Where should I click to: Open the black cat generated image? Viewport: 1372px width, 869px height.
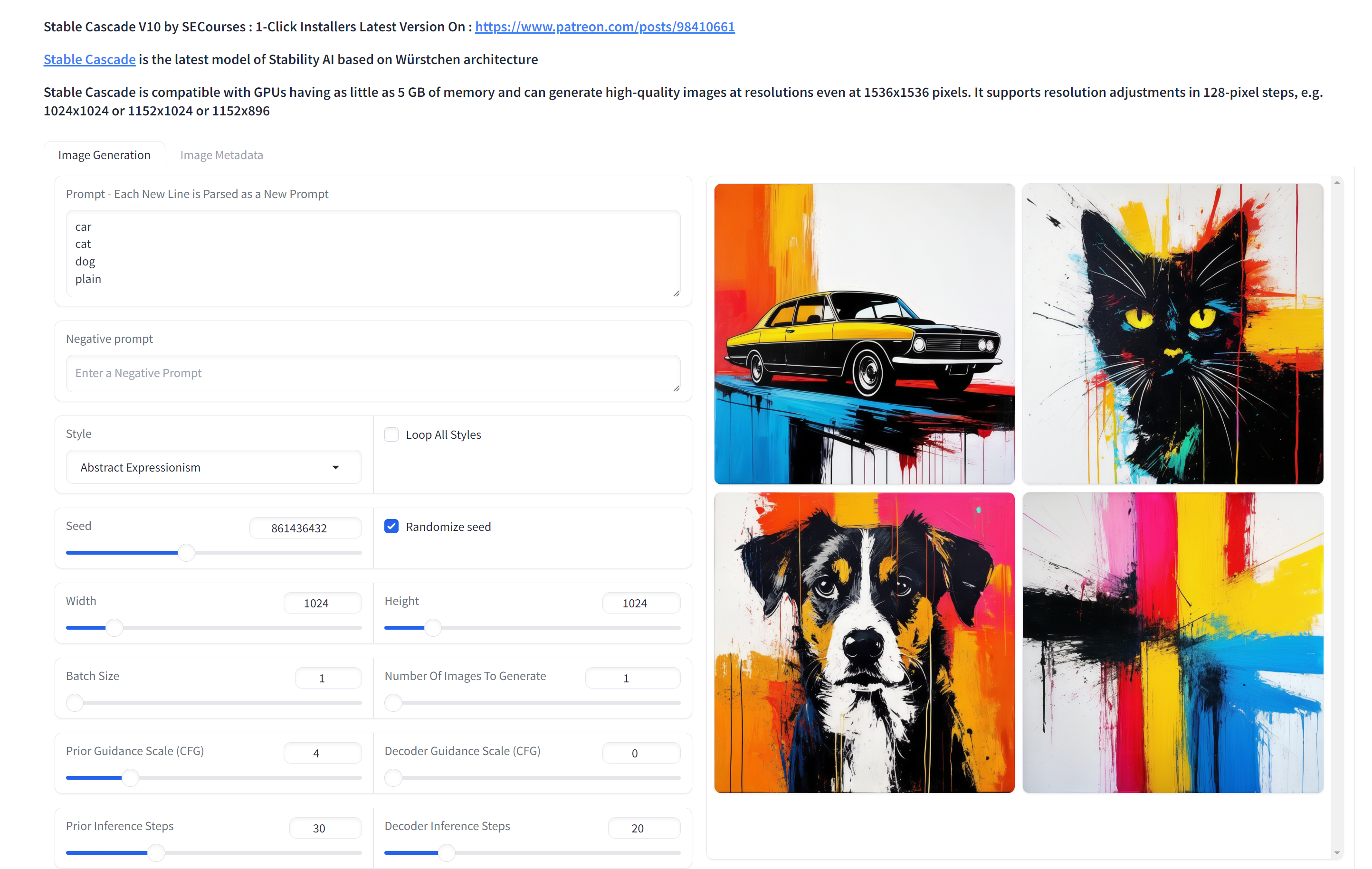[1172, 333]
